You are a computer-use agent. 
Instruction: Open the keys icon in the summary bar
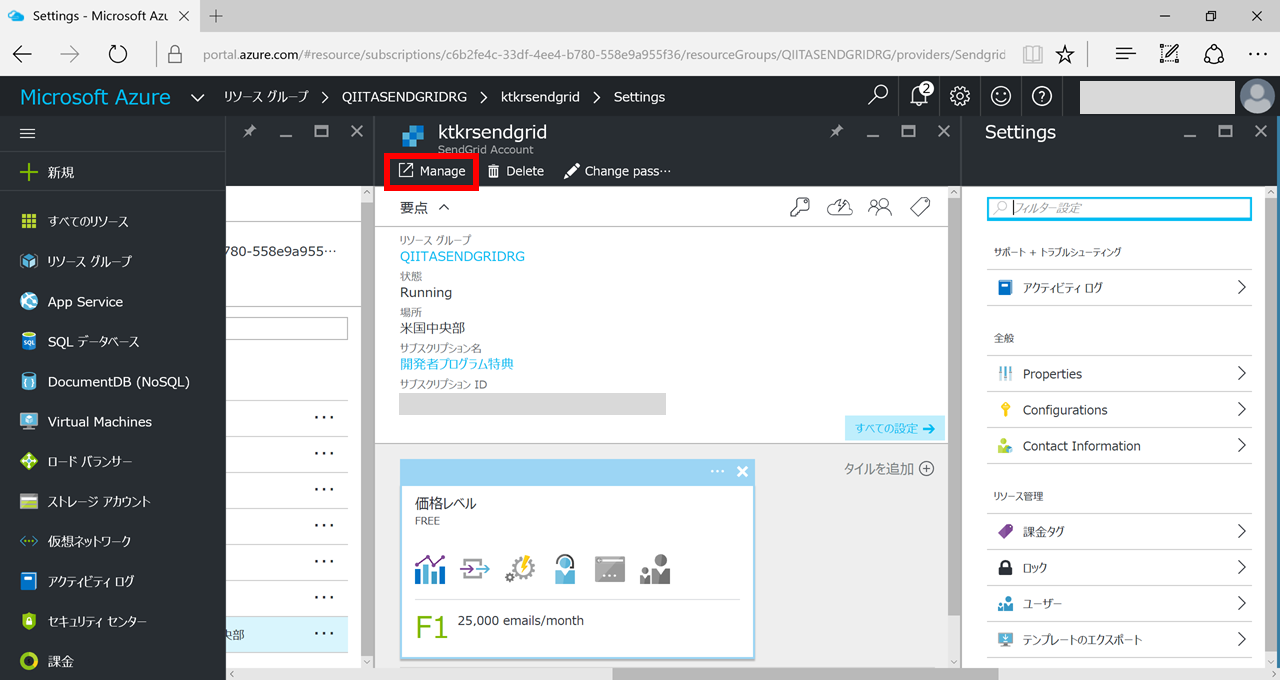pos(799,207)
